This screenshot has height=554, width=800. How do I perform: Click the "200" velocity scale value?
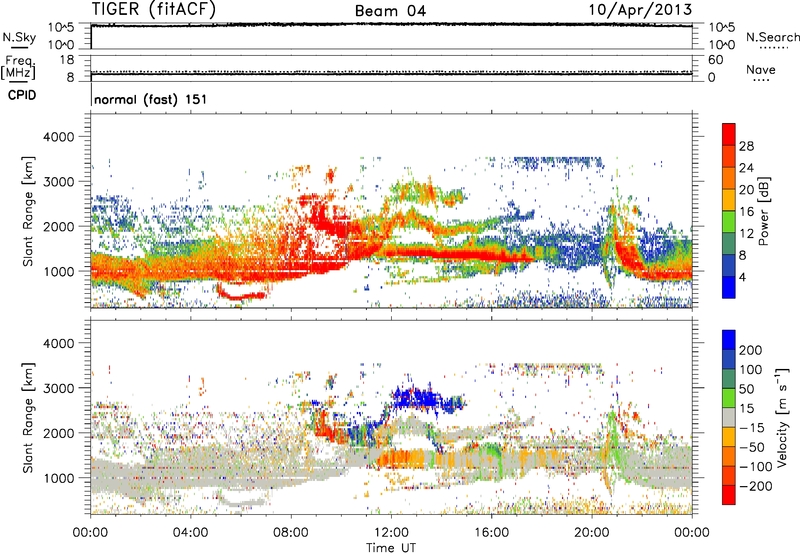click(751, 350)
